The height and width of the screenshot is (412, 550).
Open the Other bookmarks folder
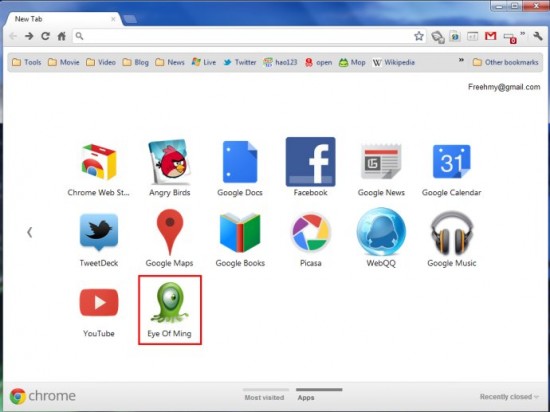click(505, 62)
